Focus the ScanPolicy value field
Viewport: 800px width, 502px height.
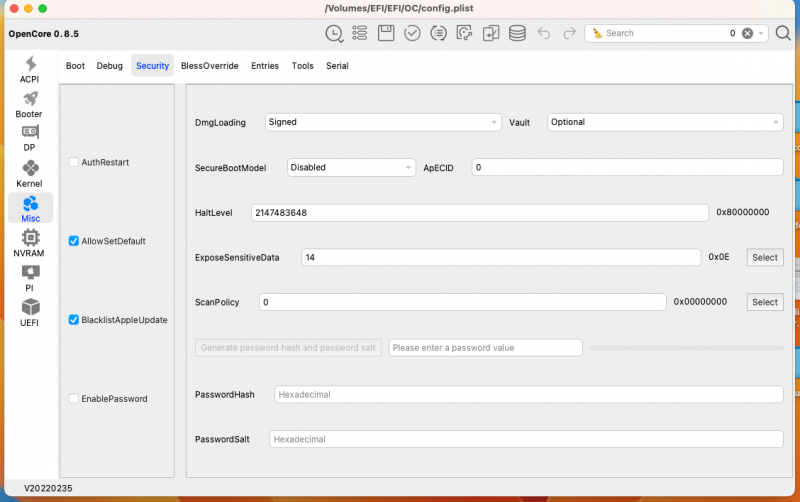[463, 302]
